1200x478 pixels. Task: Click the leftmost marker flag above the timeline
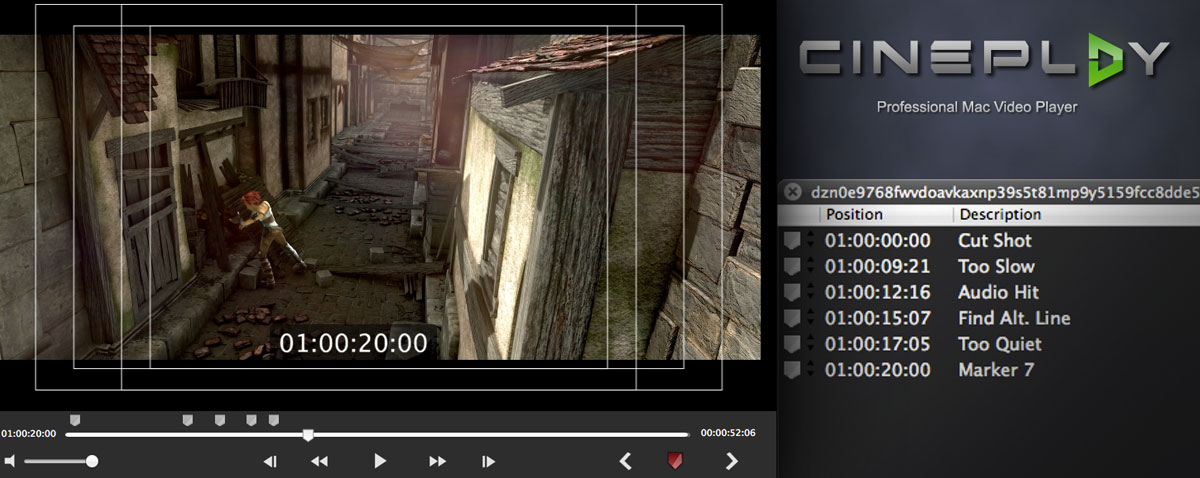click(75, 420)
